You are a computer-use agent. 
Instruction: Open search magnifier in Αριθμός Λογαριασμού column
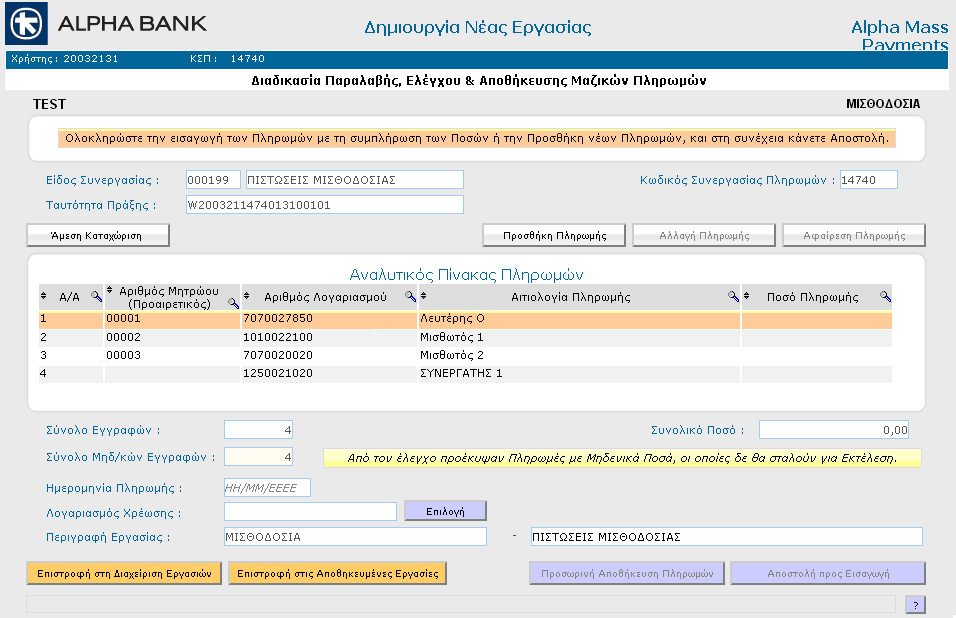point(410,296)
